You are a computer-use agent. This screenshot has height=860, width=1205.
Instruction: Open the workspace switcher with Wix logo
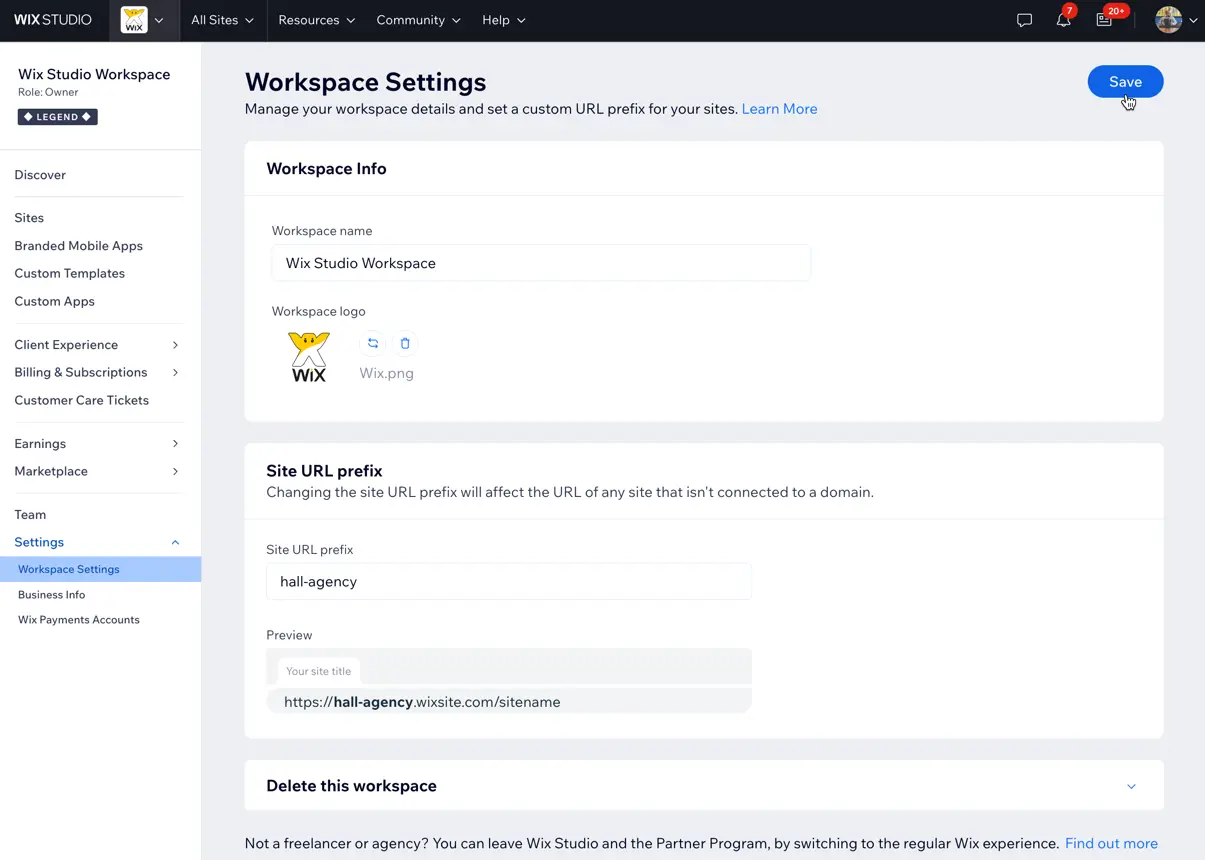pos(143,20)
